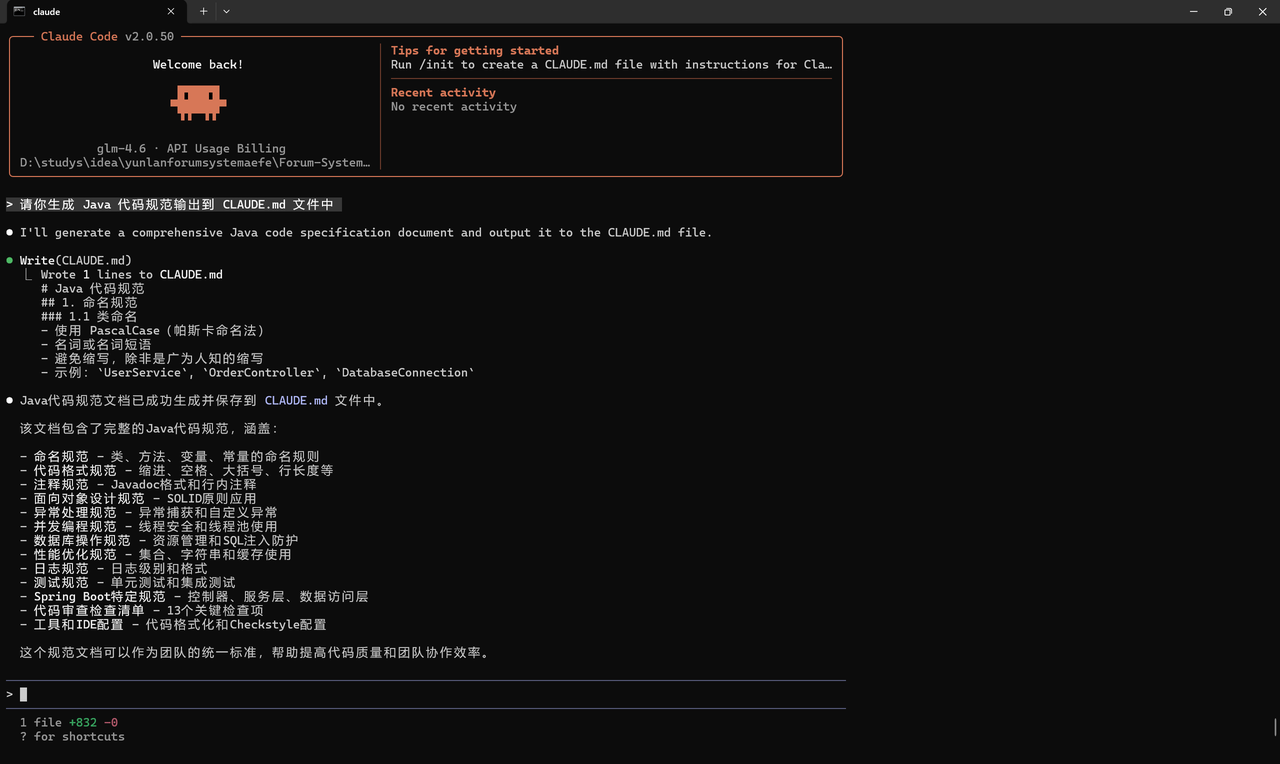Click the 1 file +832 -0 status line
Screen dimensions: 1280x764
(66, 721)
